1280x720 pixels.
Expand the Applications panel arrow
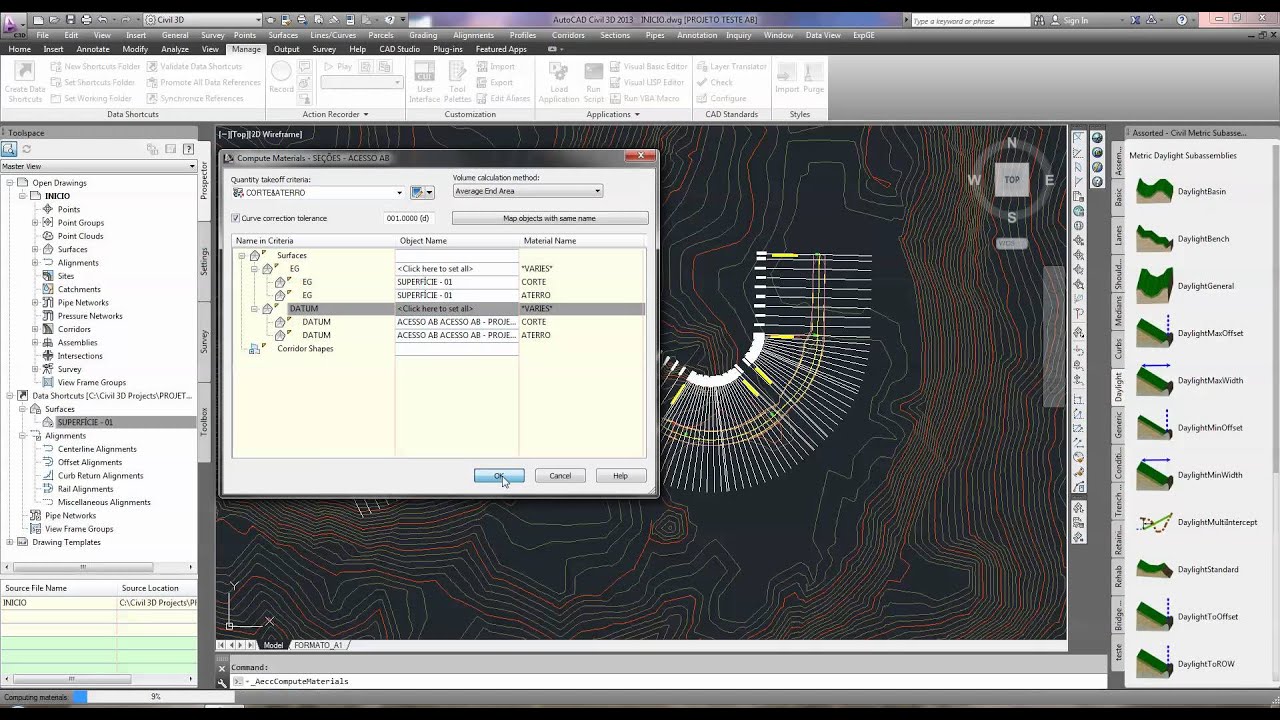tap(636, 114)
